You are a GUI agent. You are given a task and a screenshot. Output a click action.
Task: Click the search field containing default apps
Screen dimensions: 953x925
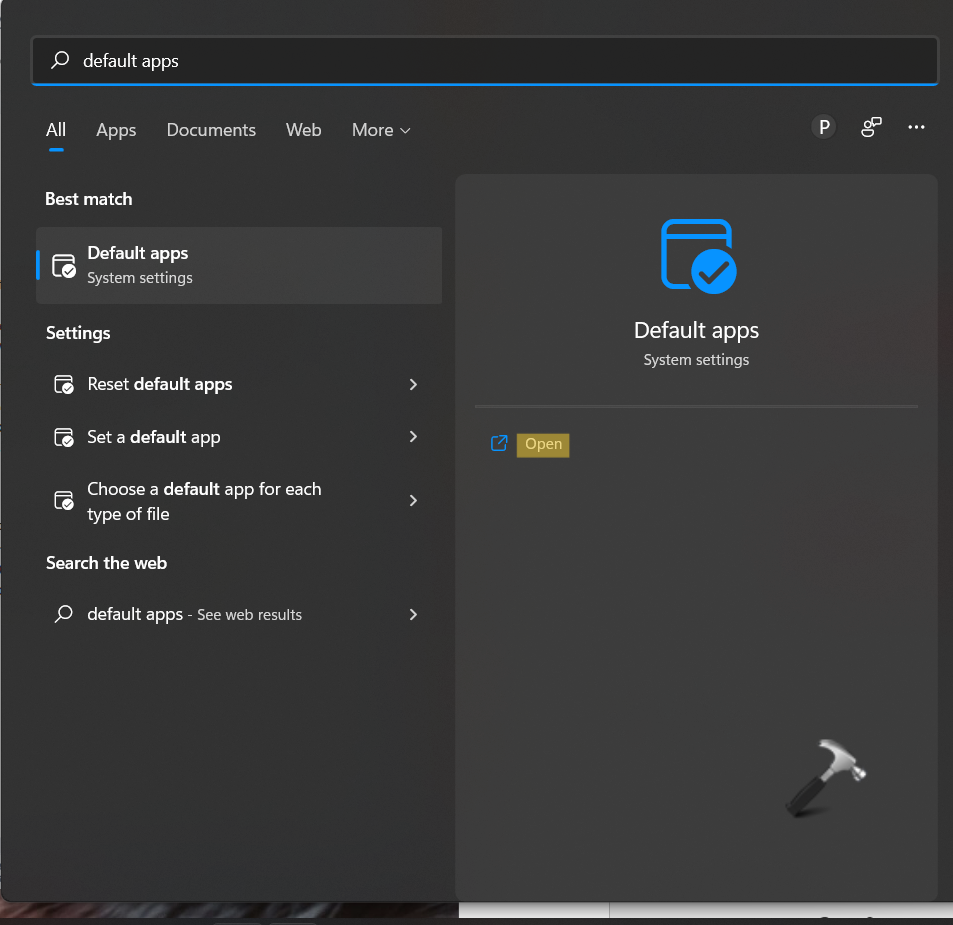pos(500,61)
